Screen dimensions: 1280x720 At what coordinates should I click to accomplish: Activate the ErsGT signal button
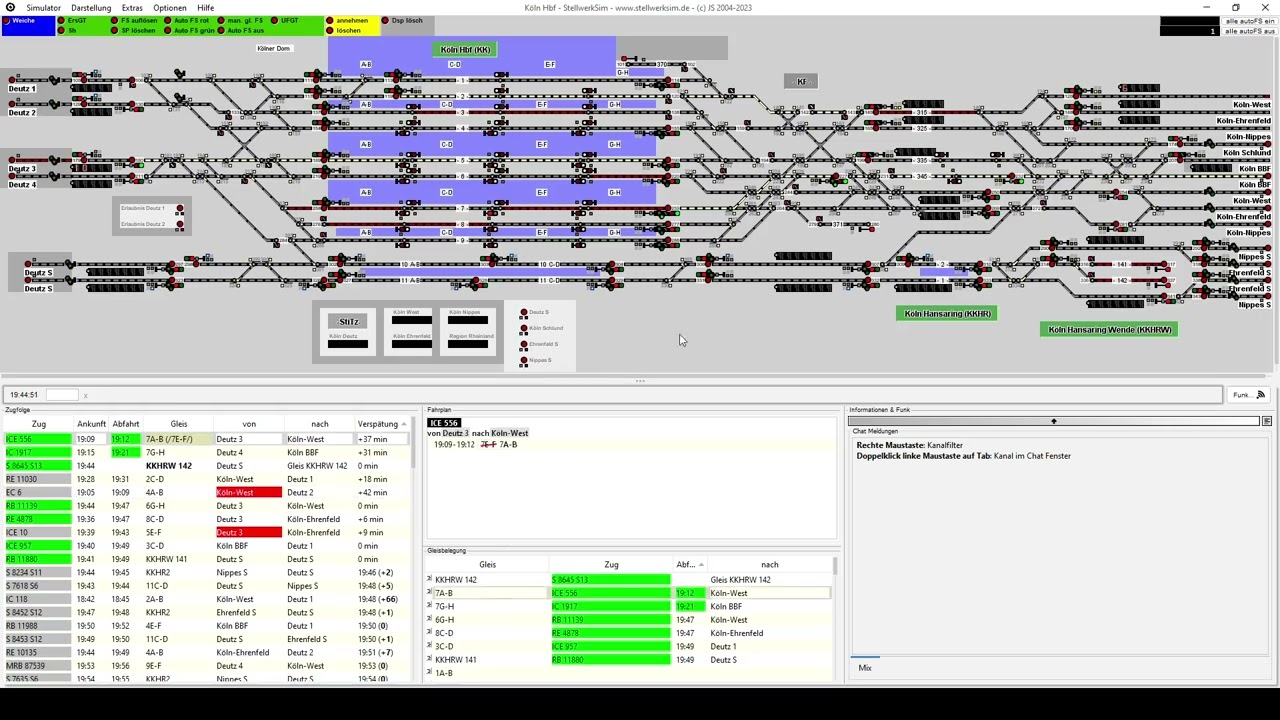62,20
